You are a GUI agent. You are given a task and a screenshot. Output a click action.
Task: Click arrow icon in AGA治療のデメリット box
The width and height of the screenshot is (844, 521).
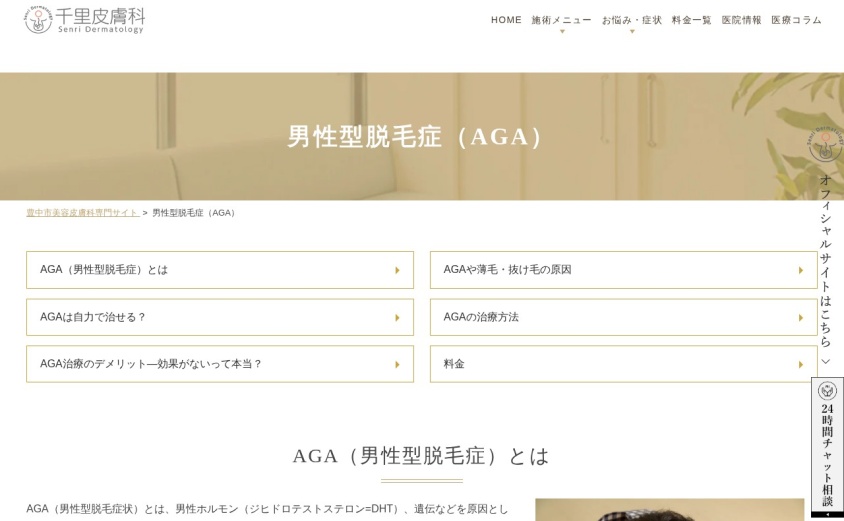(x=397, y=364)
